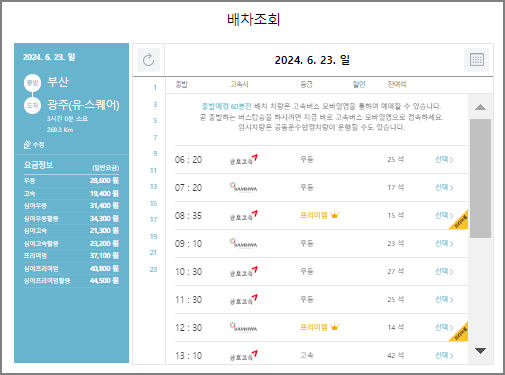Refresh the bus schedule list
The image size is (505, 375).
148,60
